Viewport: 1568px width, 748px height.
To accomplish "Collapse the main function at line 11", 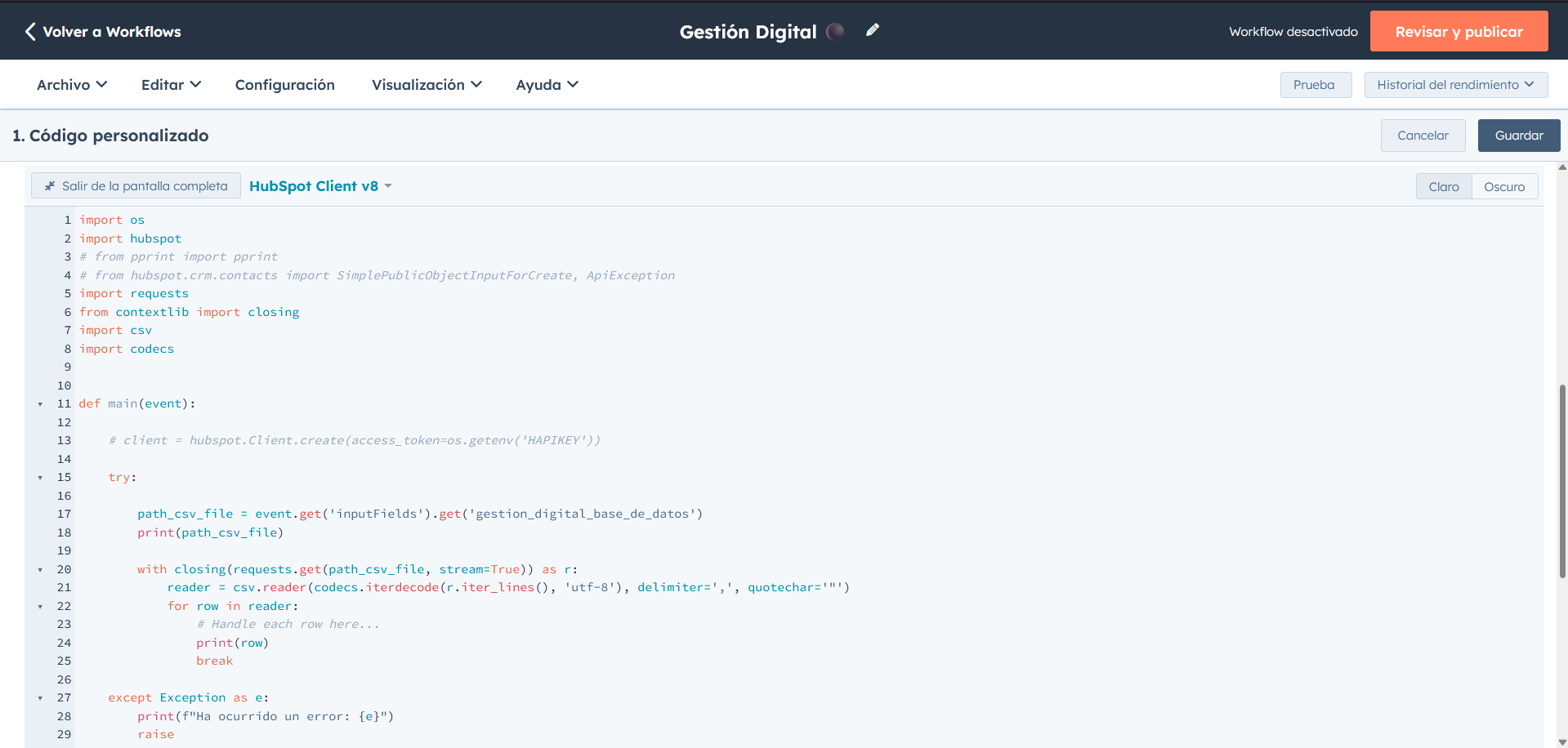I will (x=40, y=403).
